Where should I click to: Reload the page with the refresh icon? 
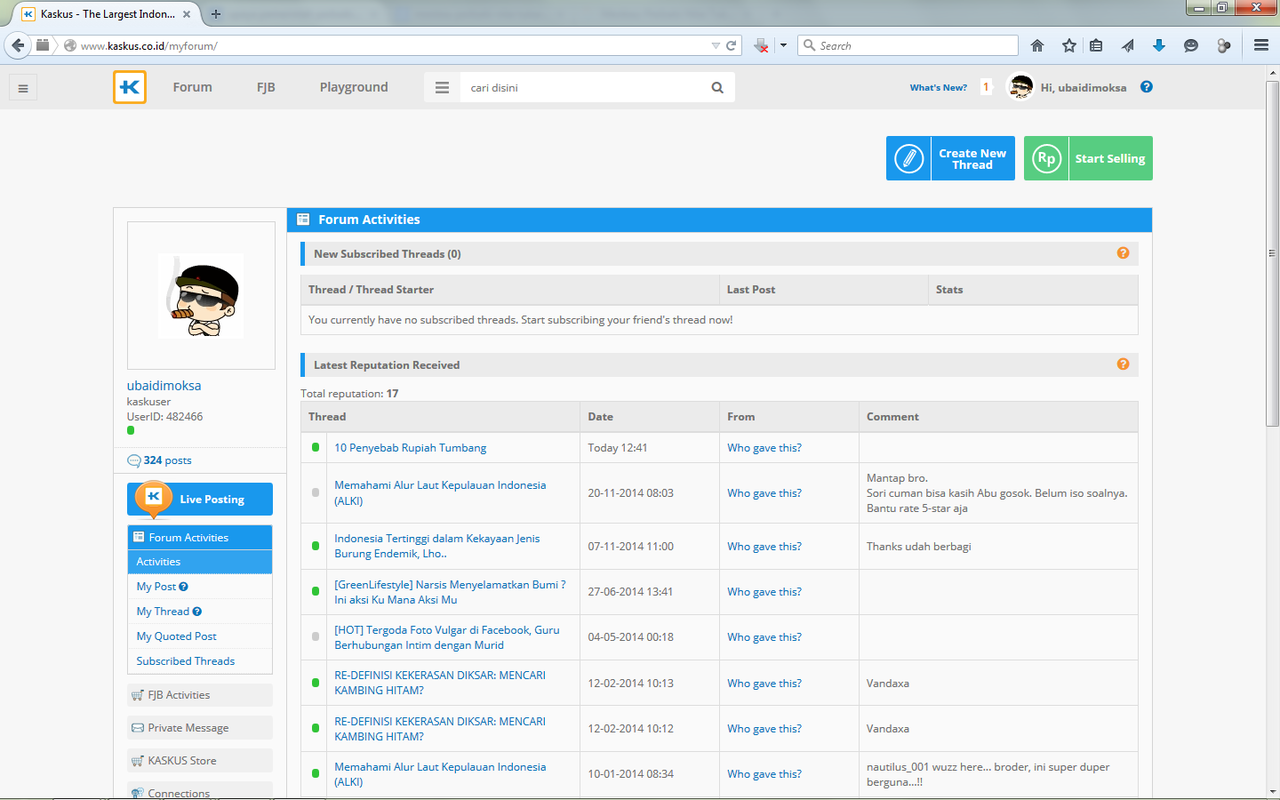click(x=731, y=45)
